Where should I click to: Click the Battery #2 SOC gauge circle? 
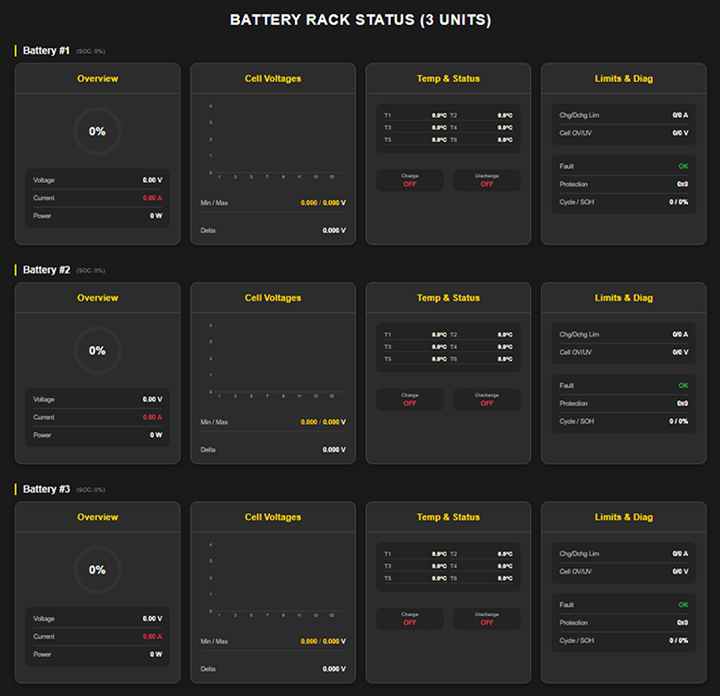coord(97,351)
